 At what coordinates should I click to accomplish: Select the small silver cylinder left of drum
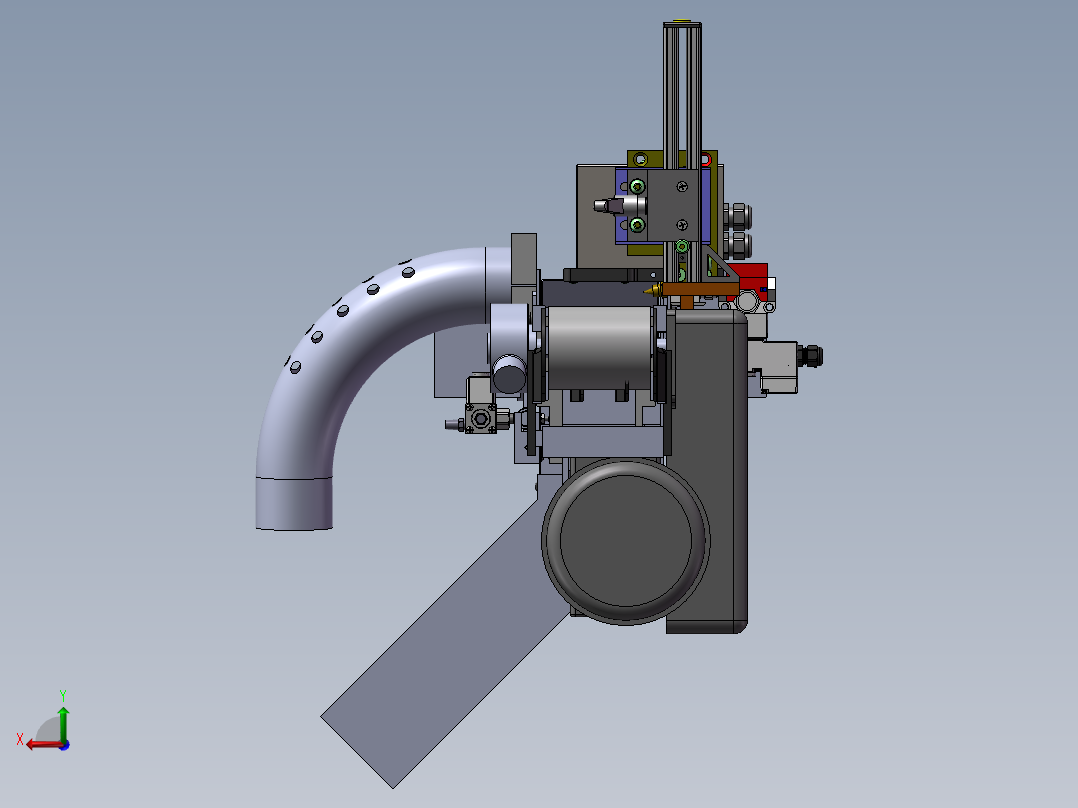coord(509,373)
